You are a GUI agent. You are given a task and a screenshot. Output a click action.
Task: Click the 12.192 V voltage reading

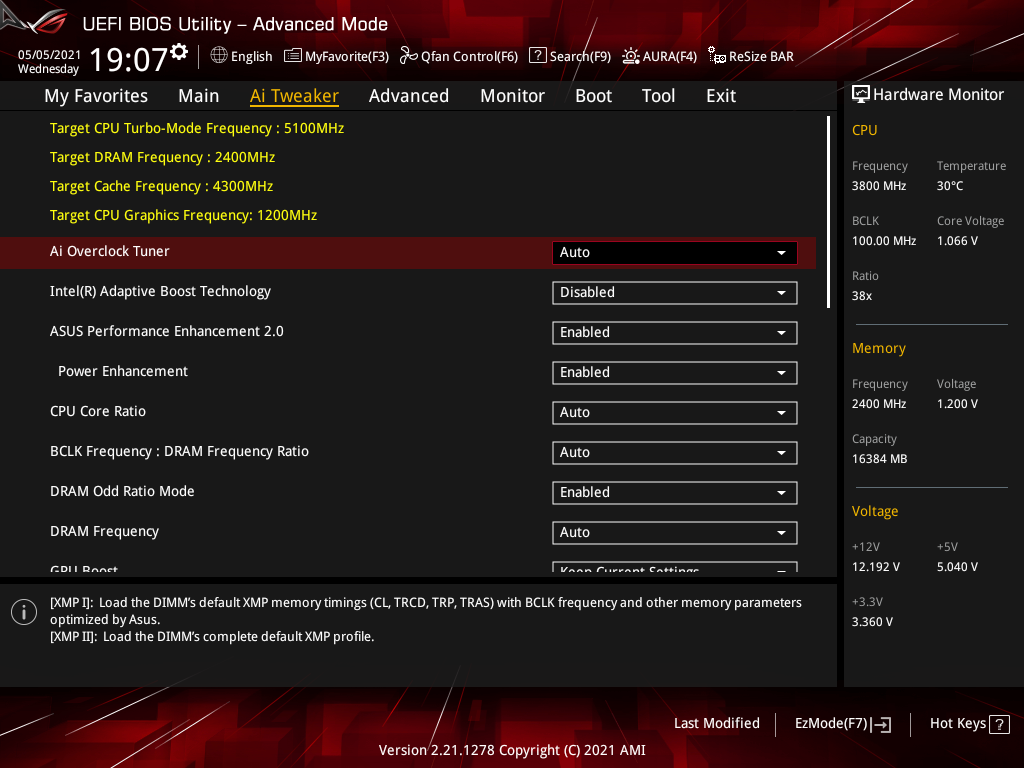(875, 566)
